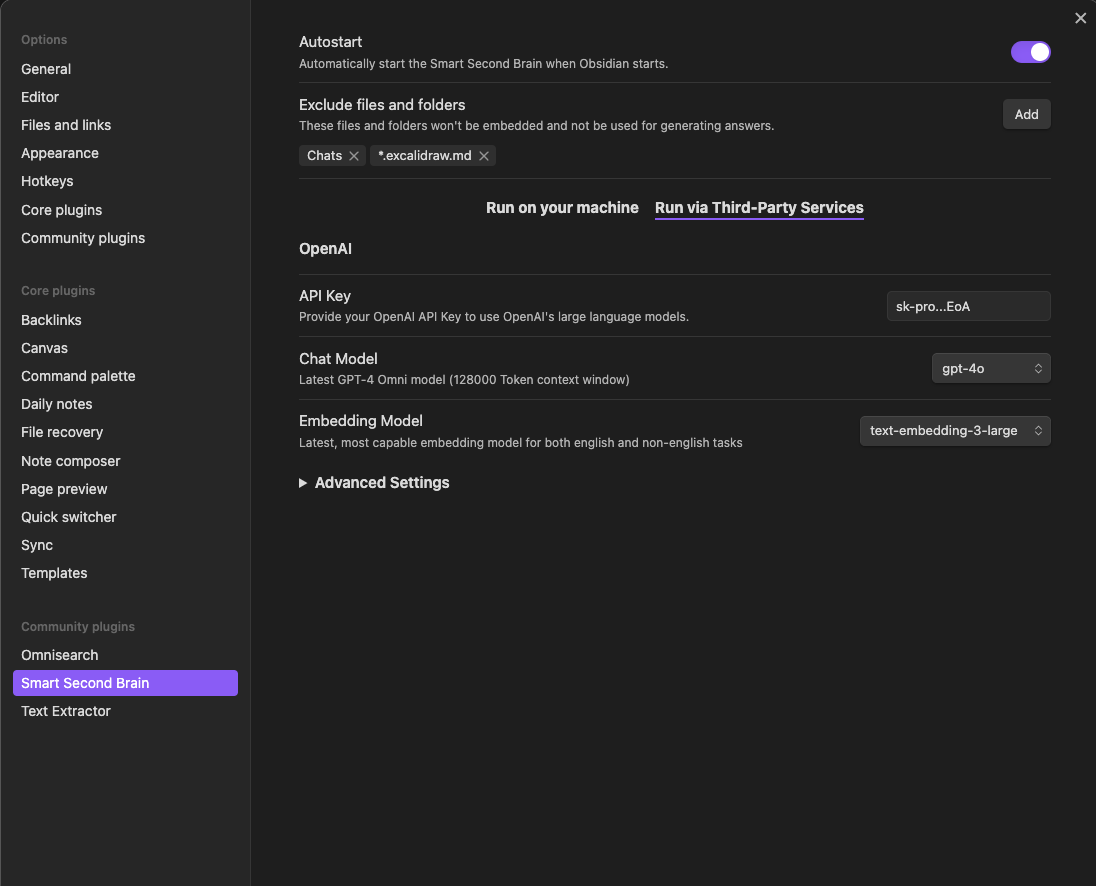Go to Community plugins options page
Image resolution: width=1096 pixels, height=886 pixels.
(x=83, y=238)
